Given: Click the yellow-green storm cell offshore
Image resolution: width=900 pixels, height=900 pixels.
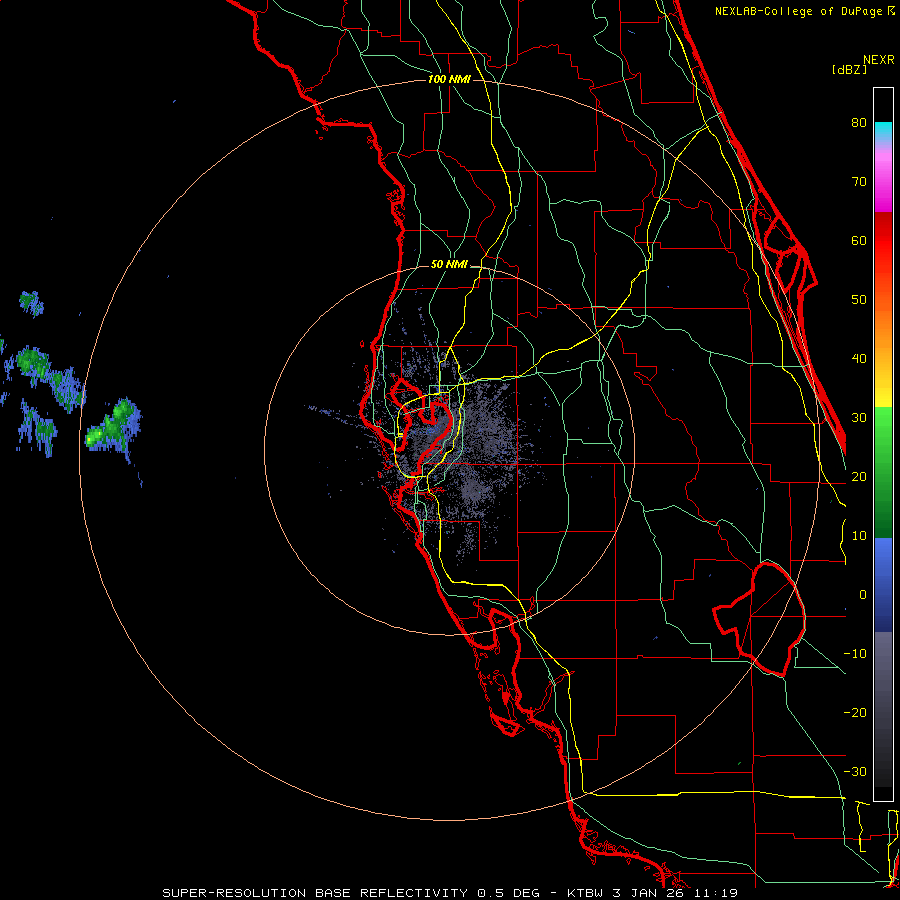Looking at the screenshot, I should tap(113, 428).
